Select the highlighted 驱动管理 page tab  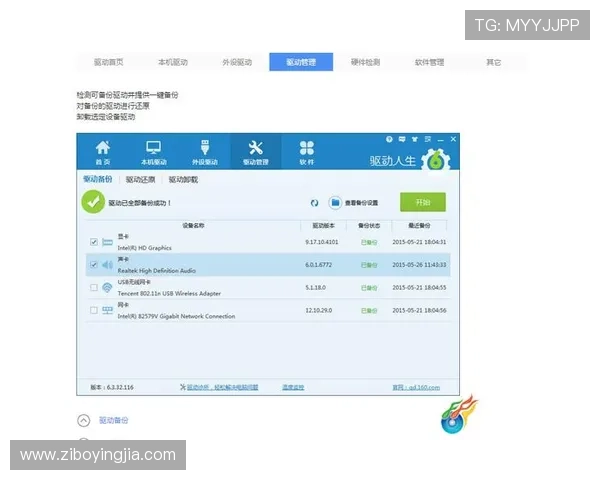[301, 62]
